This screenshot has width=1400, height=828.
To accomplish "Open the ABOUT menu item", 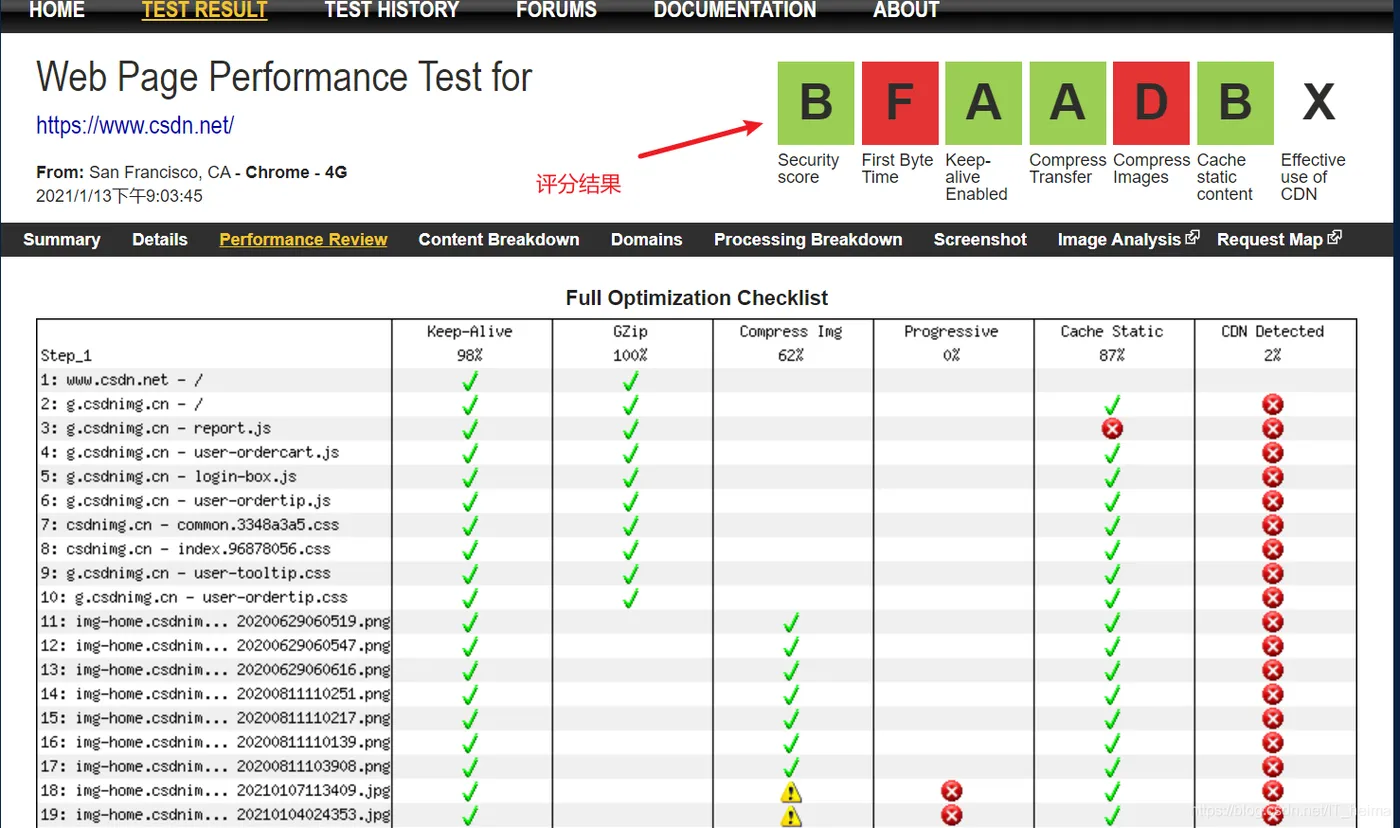I will (x=906, y=10).
